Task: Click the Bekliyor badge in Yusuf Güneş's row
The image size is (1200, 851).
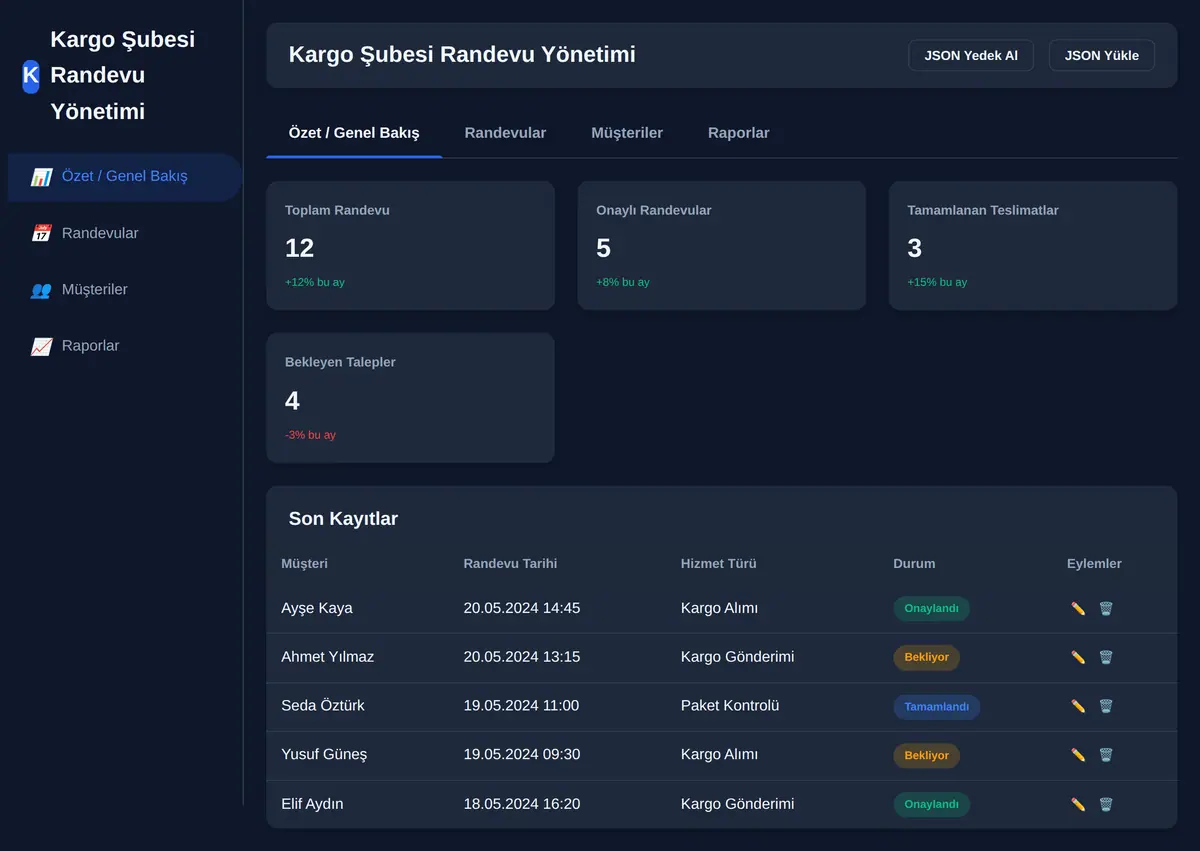Action: tap(926, 755)
